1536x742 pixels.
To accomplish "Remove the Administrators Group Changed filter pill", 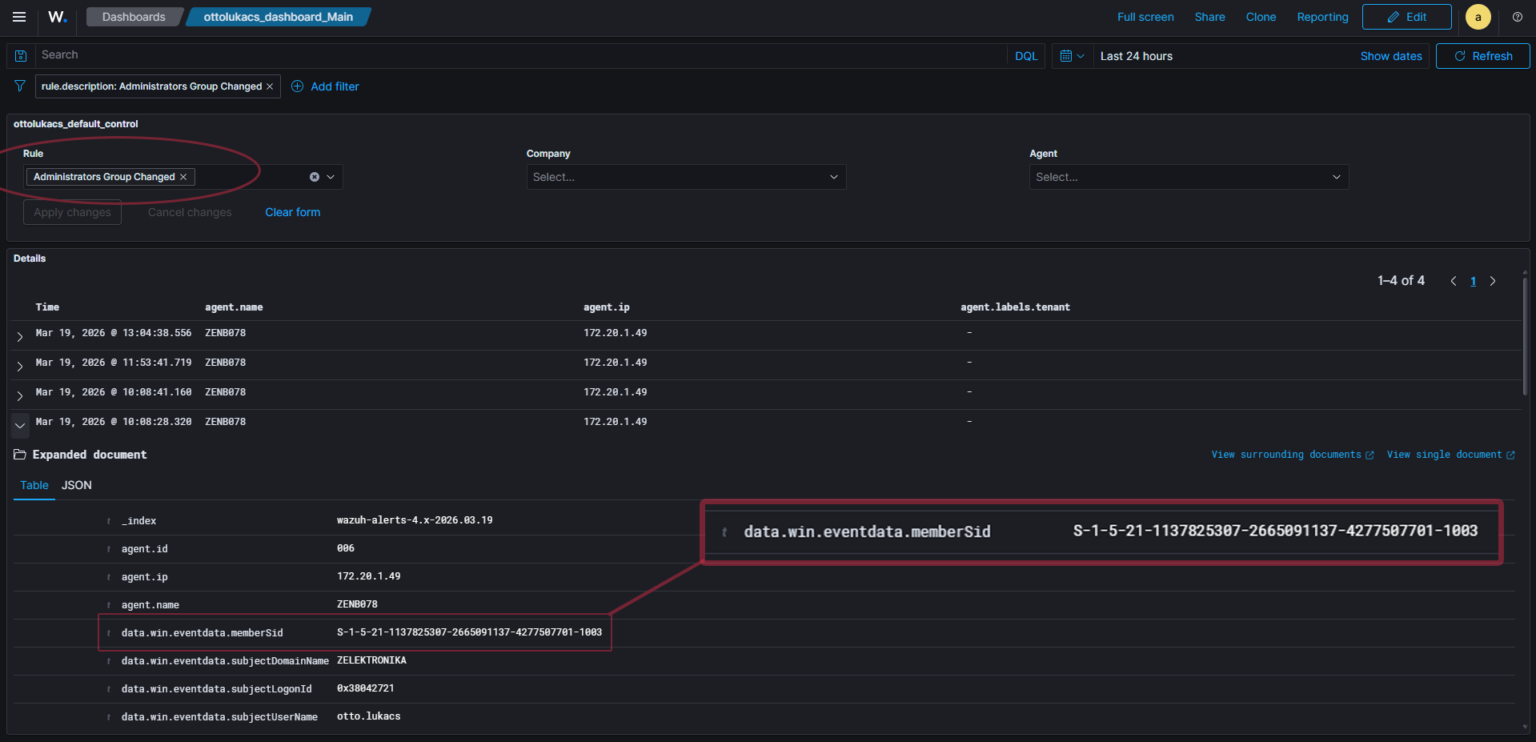I will click(x=270, y=87).
